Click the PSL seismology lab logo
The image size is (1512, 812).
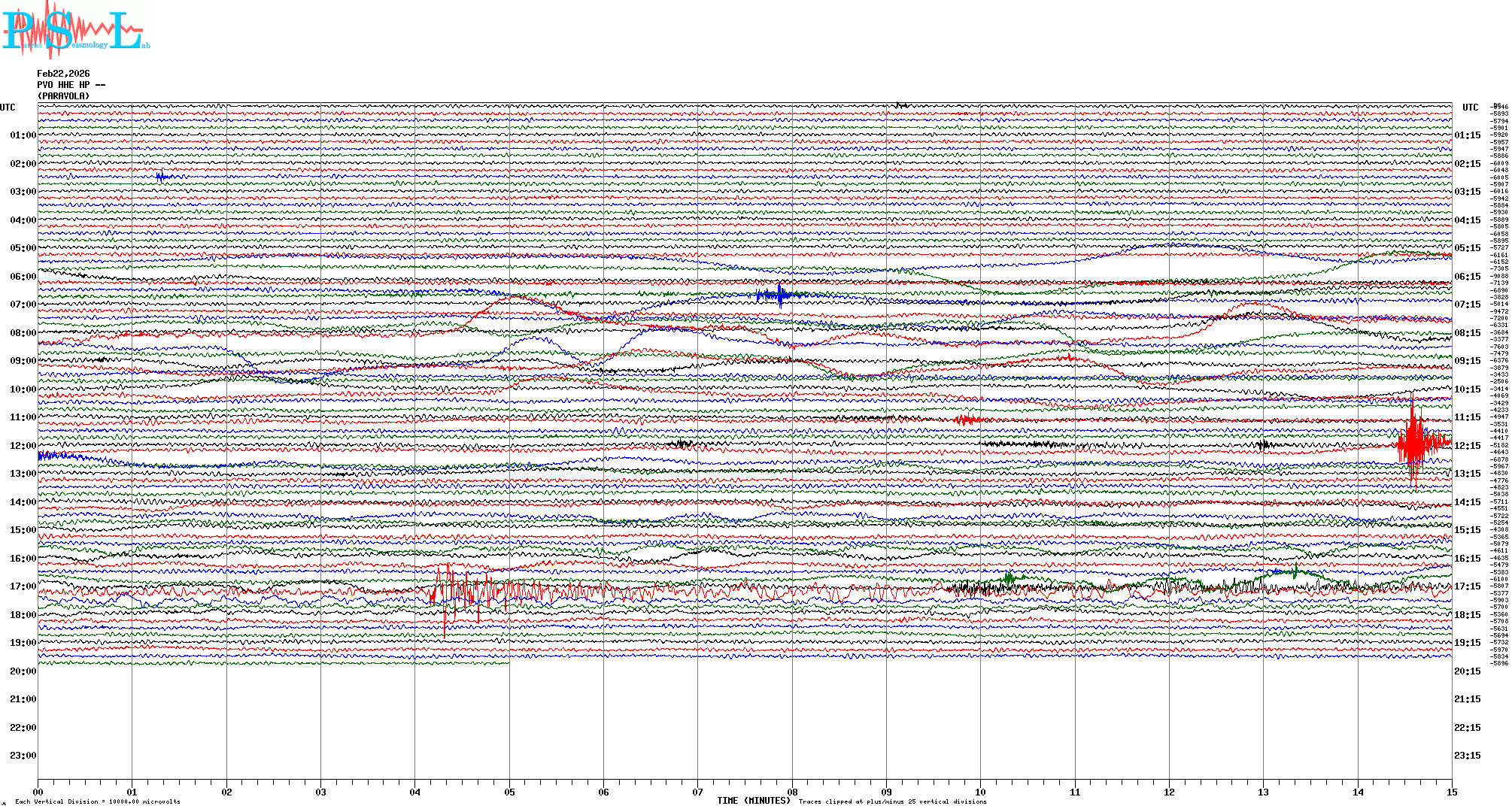(75, 30)
